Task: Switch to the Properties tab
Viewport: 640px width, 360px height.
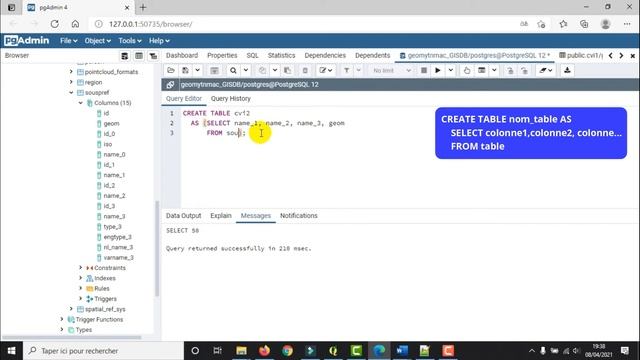Action: pyautogui.click(x=222, y=56)
